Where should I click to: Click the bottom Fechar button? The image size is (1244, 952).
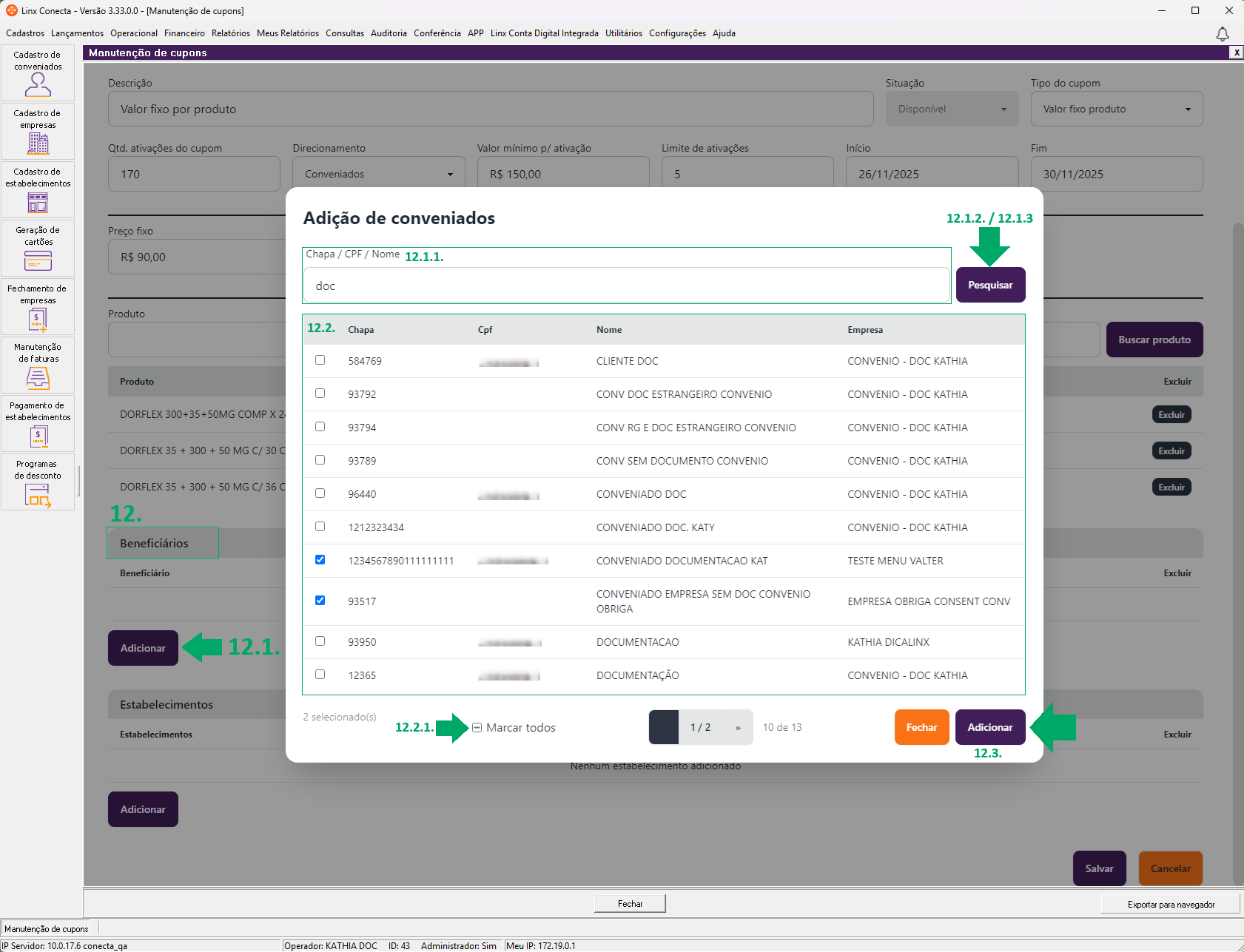tap(630, 903)
